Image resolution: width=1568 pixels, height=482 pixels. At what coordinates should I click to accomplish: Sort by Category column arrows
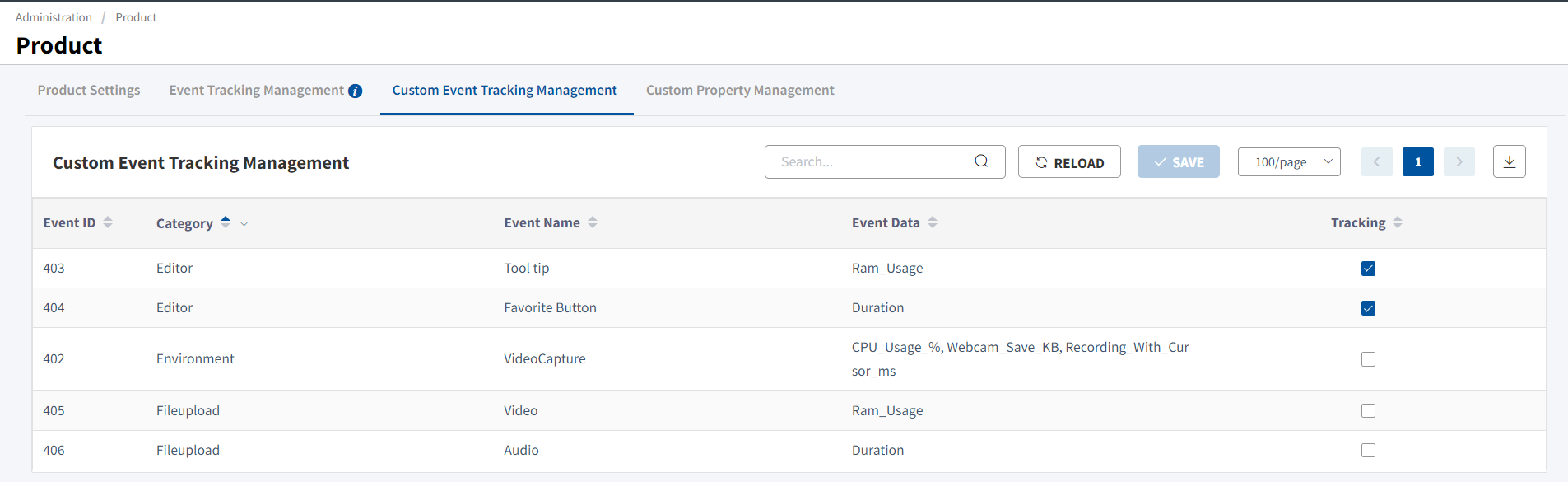click(226, 222)
